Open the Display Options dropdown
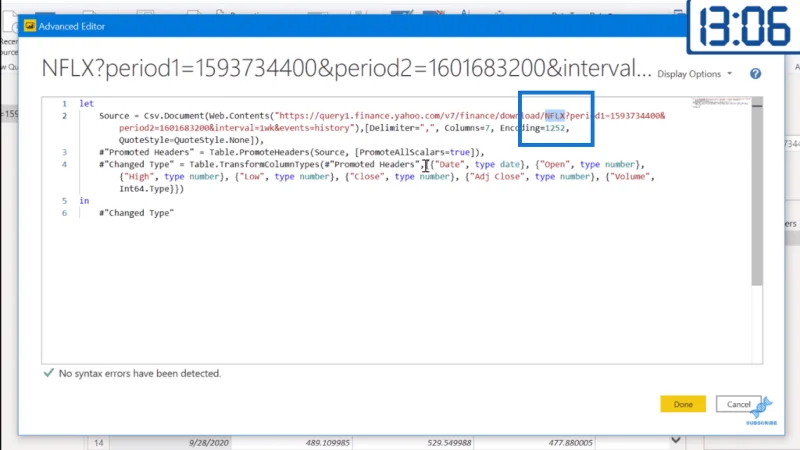Viewport: 800px width, 450px height. point(694,74)
